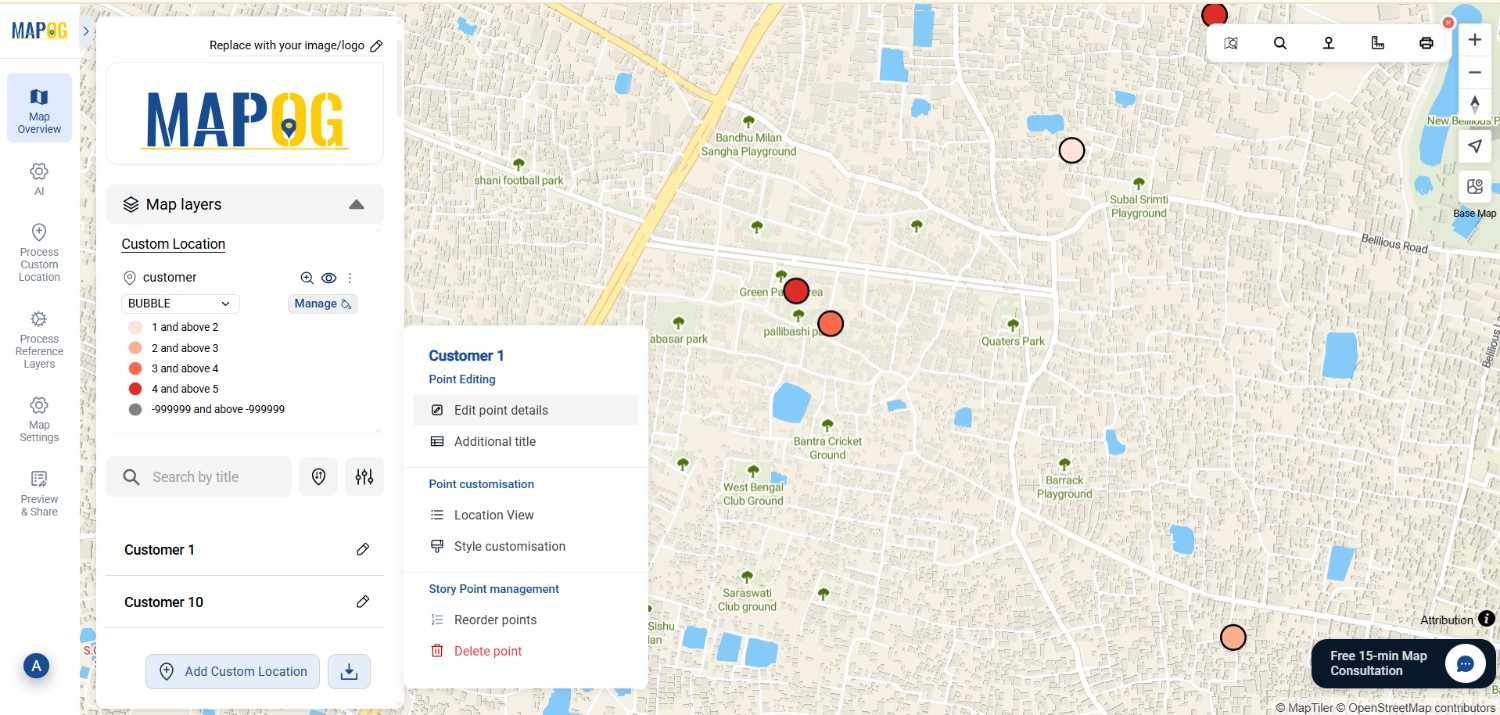Click the Manage button
The image size is (1500, 715).
tap(323, 304)
